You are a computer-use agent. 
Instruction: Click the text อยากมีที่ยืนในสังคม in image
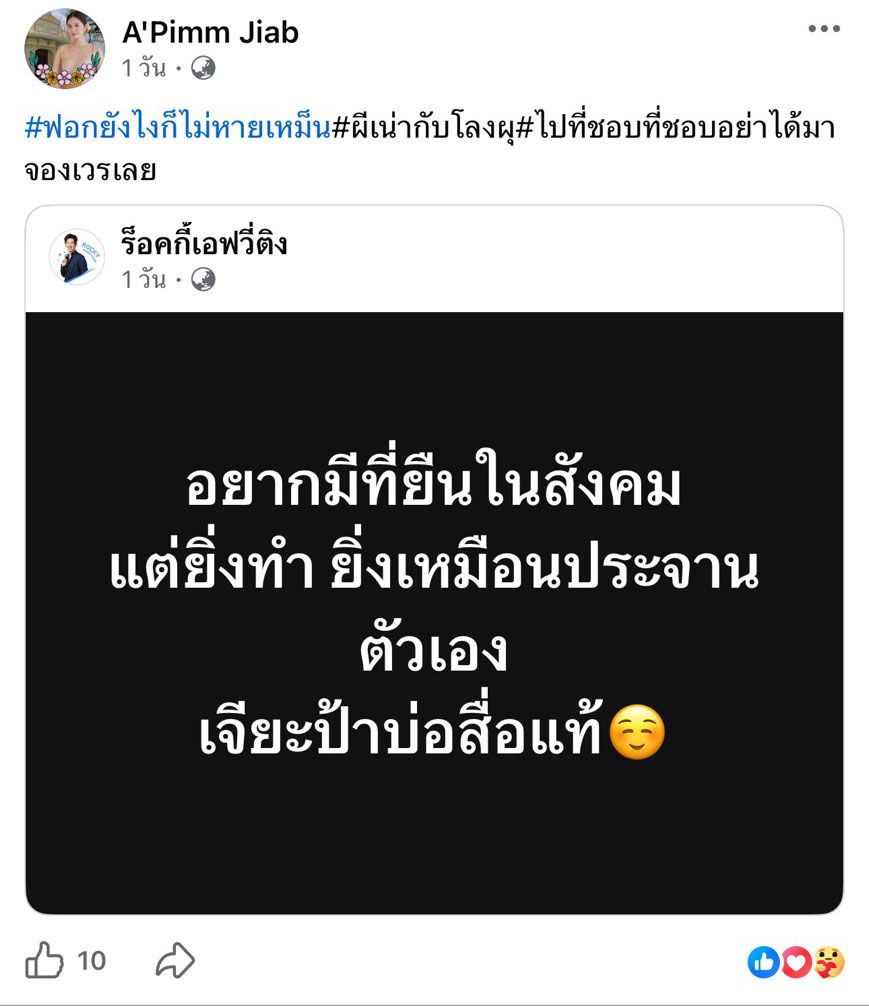pos(433,480)
